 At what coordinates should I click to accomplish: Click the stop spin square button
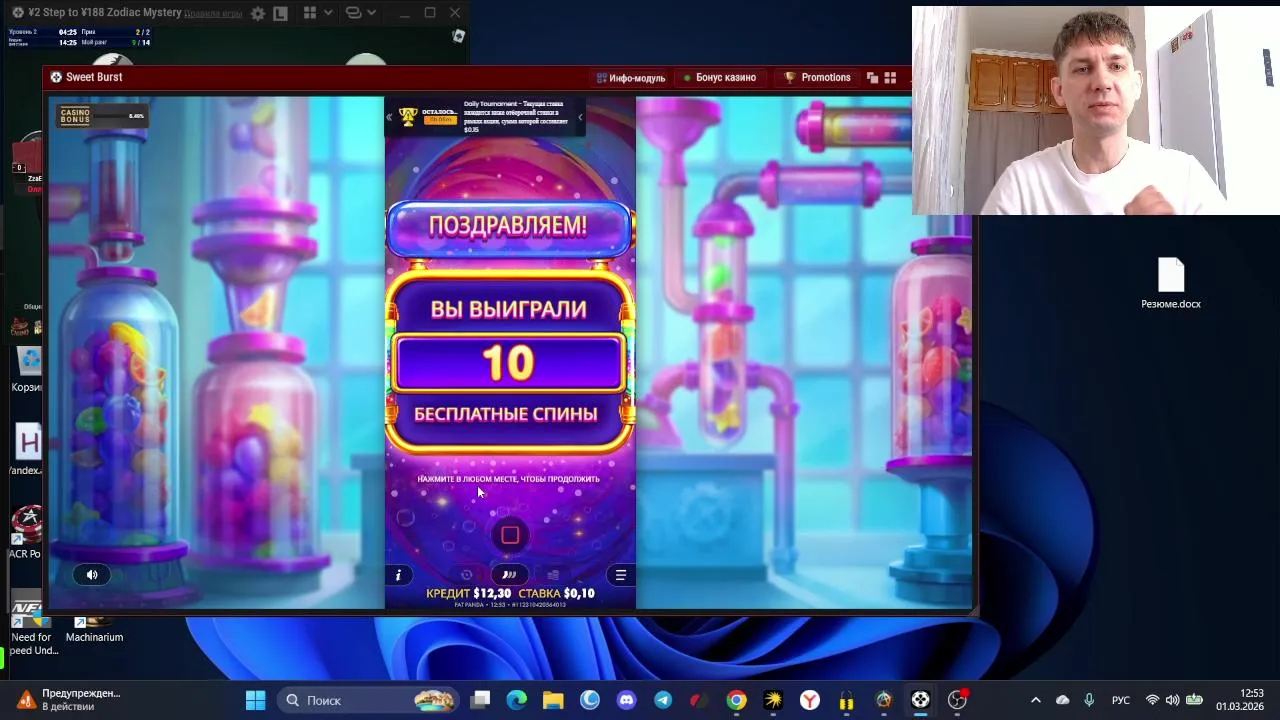[x=510, y=535]
